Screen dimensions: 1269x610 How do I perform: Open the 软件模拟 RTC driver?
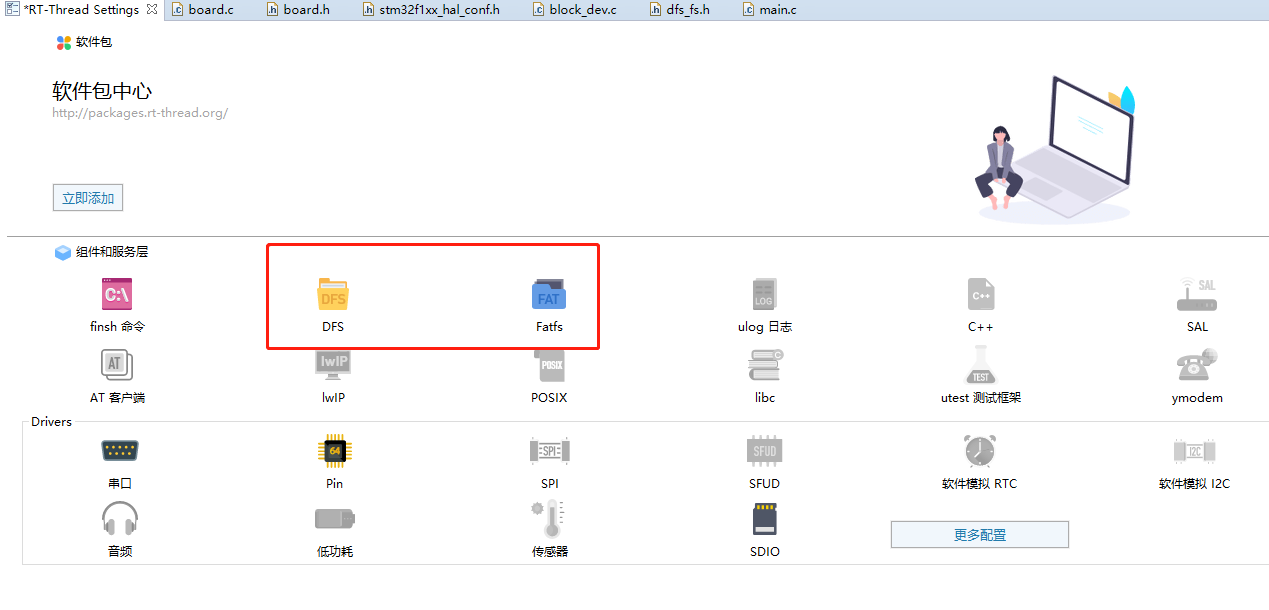tap(980, 456)
